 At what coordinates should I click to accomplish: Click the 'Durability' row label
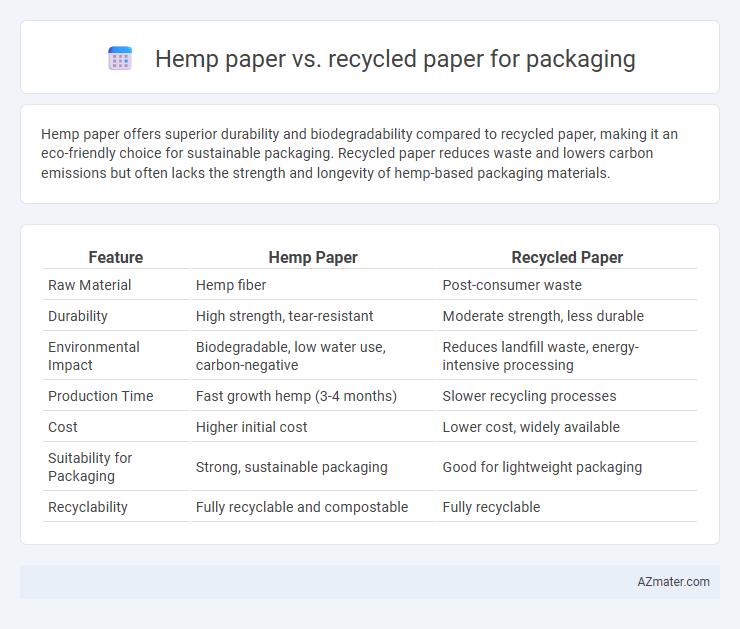coord(78,316)
